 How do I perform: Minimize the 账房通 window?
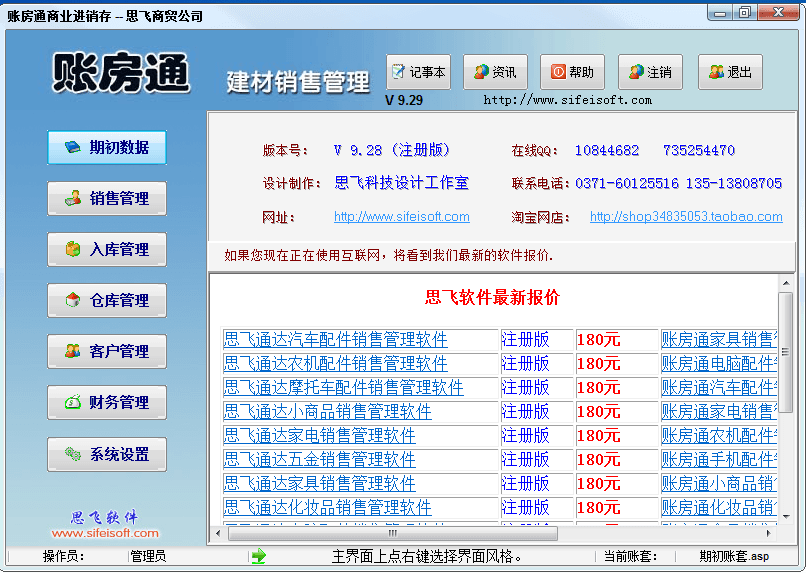coord(720,13)
